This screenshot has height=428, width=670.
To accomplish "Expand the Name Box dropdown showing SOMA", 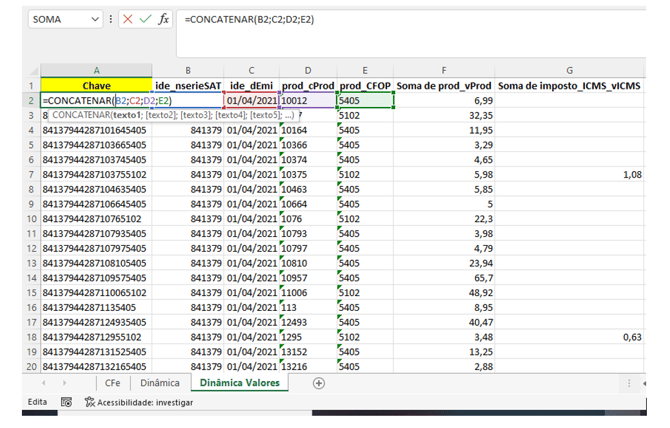I will click(94, 19).
